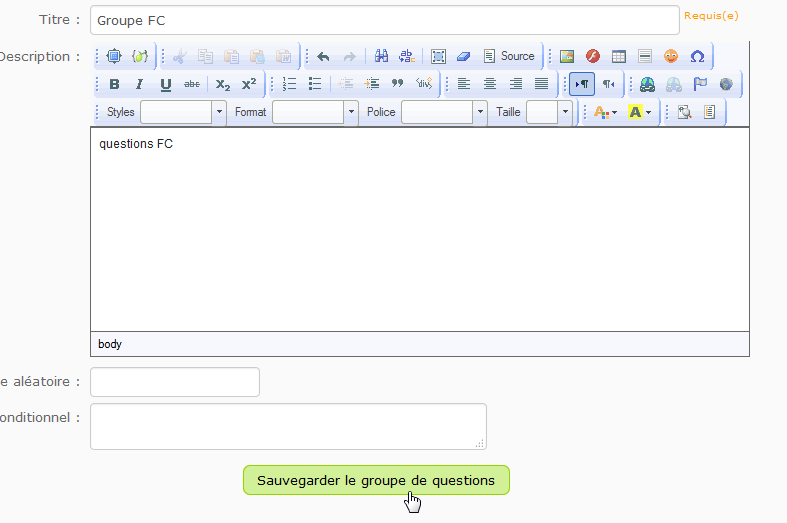This screenshot has width=787, height=523.
Task: Open the Styles dropdown
Action: (x=182, y=112)
